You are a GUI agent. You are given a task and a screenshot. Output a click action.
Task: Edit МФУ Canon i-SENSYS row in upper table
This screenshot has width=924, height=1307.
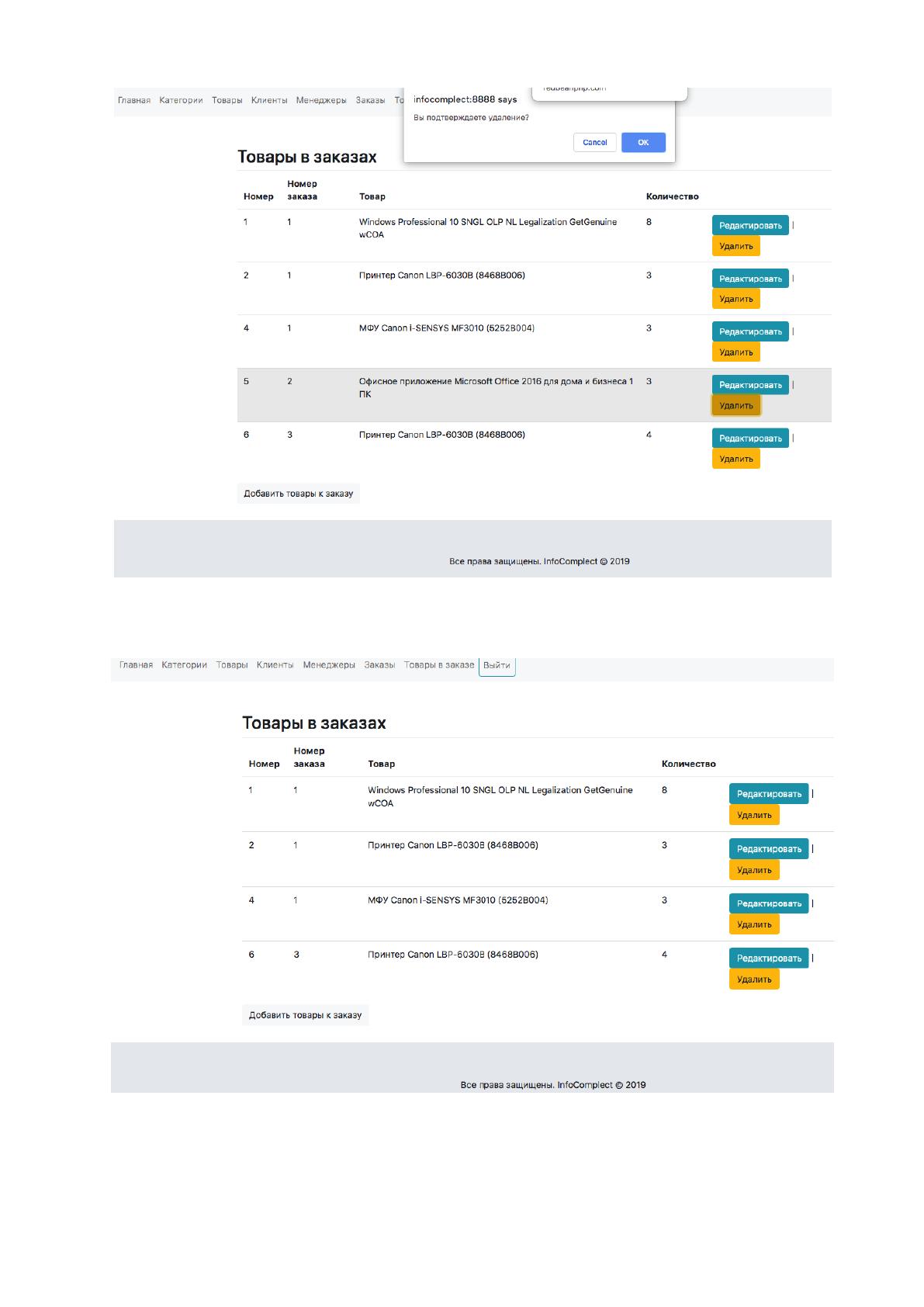(750, 331)
